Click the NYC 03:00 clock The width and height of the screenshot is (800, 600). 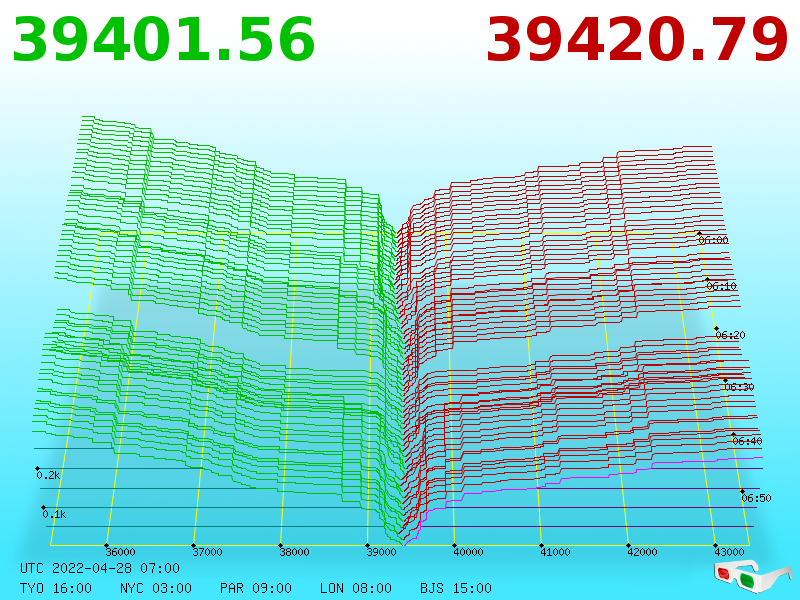[x=156, y=588]
